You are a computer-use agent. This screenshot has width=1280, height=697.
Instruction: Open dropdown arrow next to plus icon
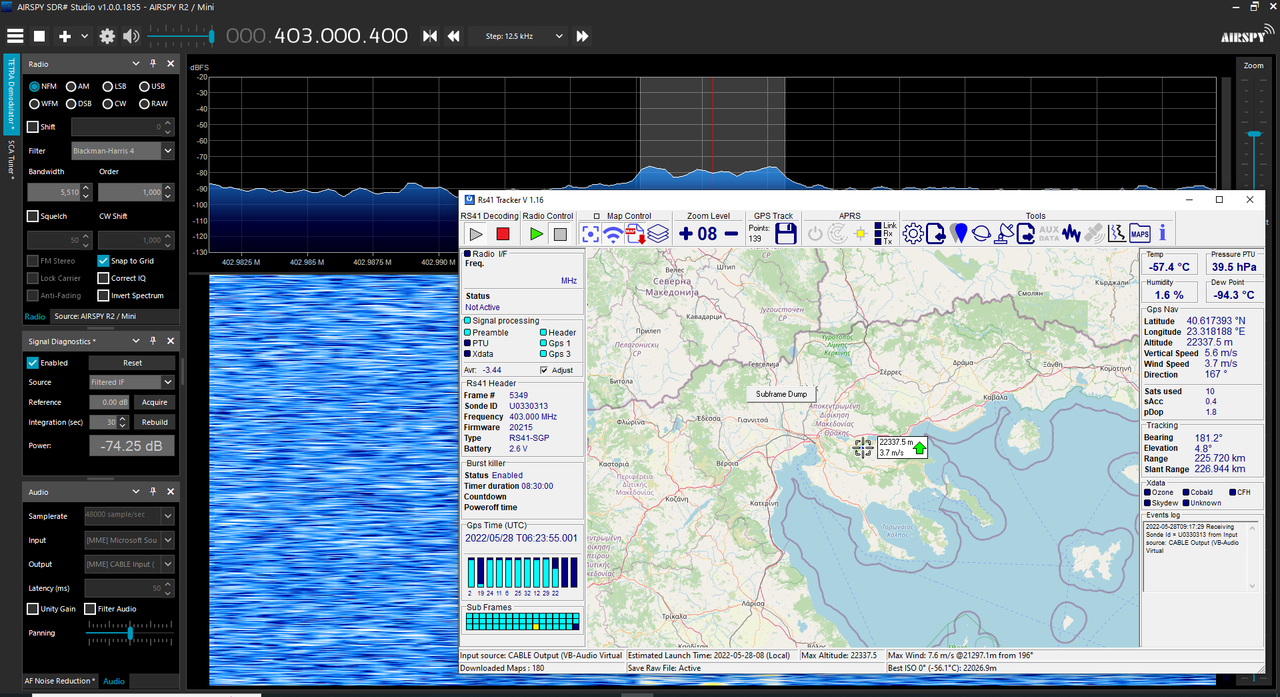(x=85, y=36)
